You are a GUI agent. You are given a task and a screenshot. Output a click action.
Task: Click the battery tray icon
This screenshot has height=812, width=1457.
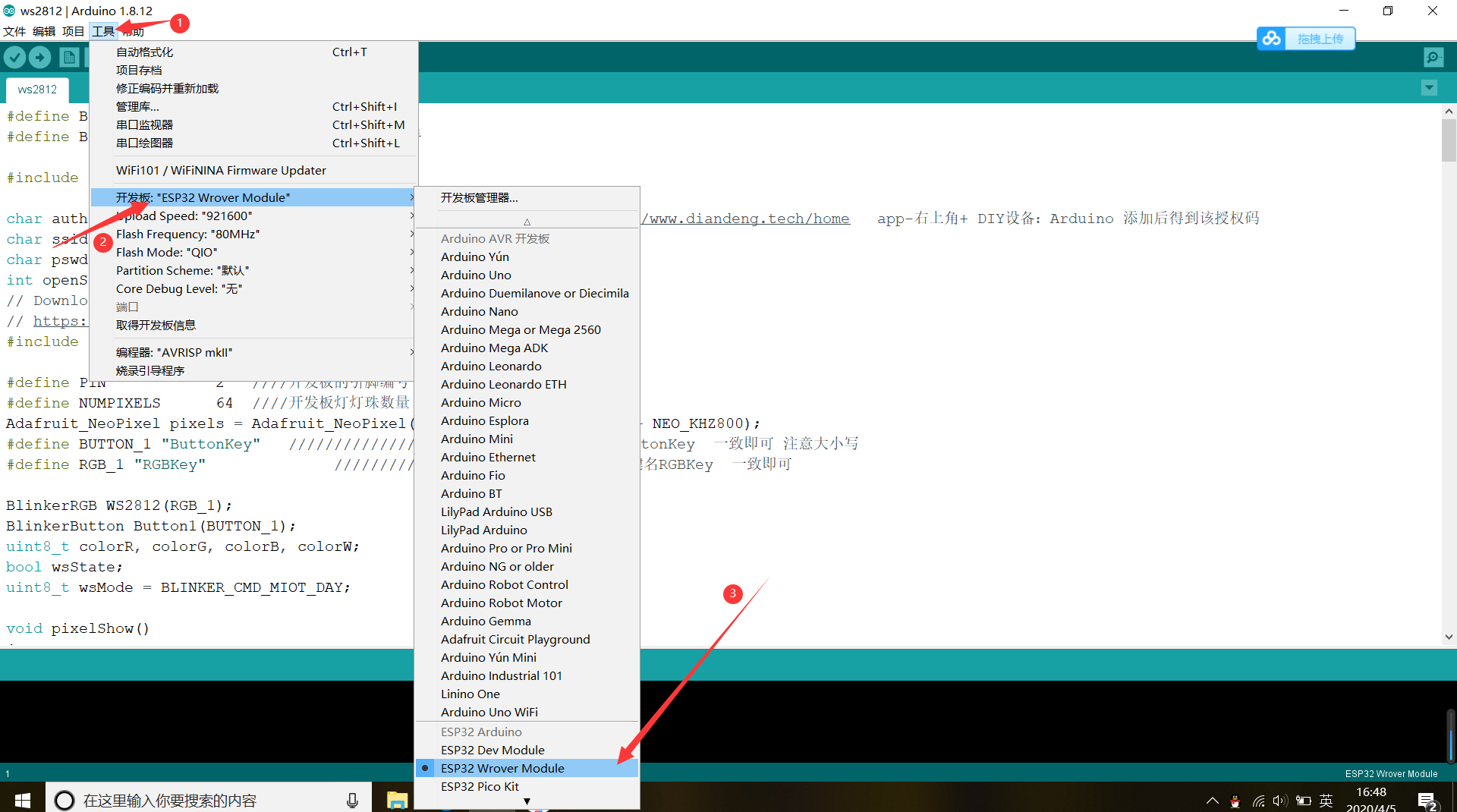pos(1304,801)
